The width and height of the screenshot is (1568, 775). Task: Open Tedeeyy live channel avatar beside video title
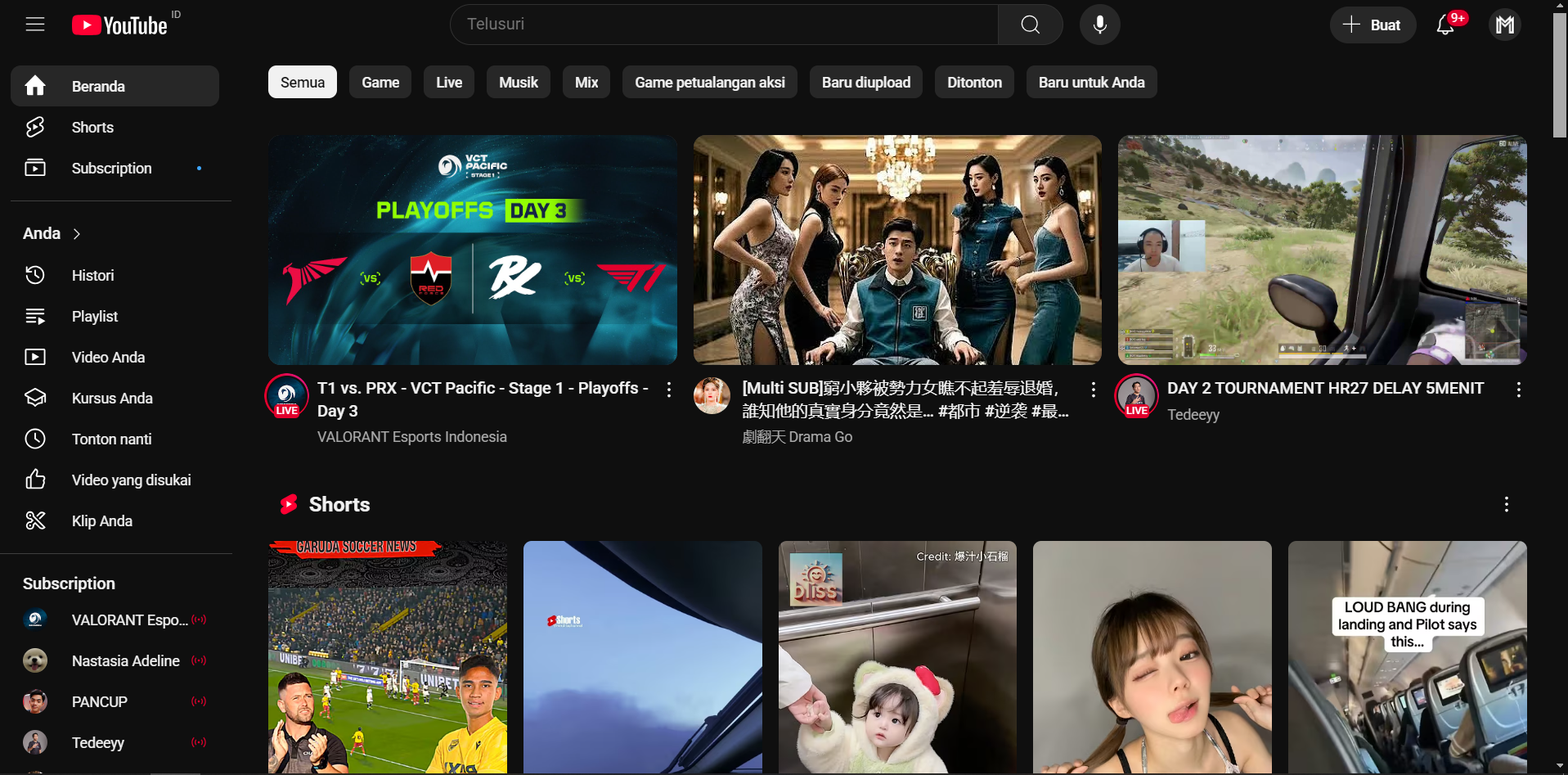tap(1136, 396)
